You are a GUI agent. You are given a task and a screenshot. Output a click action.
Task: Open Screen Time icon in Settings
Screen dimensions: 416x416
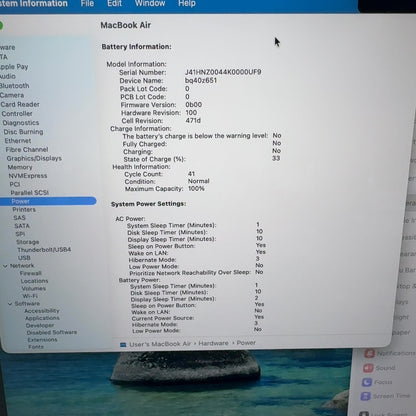pos(365,396)
